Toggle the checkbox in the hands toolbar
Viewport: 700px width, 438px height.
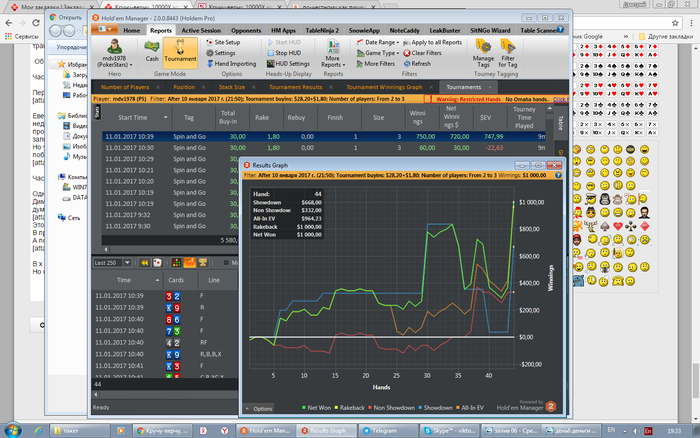(226, 263)
